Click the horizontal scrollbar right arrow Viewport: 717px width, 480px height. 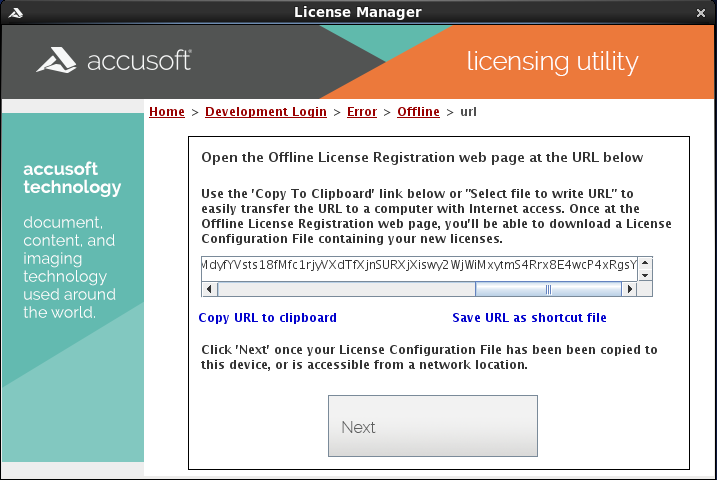pyautogui.click(x=629, y=289)
